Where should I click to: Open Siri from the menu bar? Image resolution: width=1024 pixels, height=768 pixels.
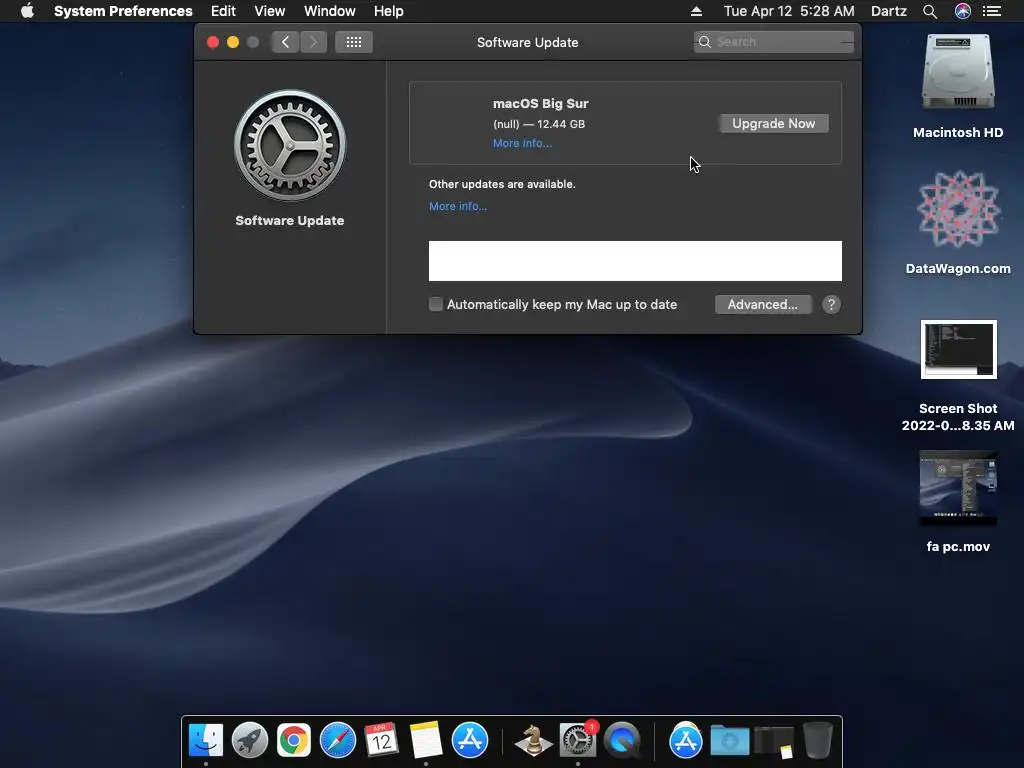pos(963,11)
